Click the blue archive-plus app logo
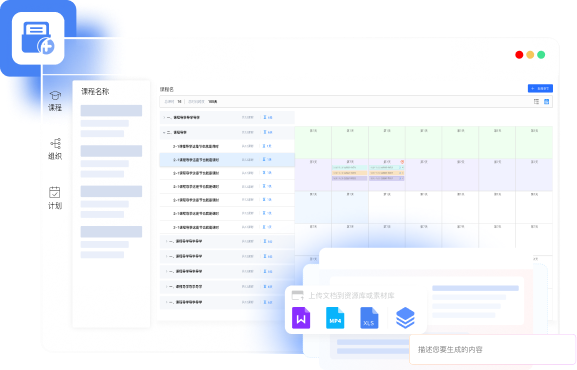 click(38, 38)
